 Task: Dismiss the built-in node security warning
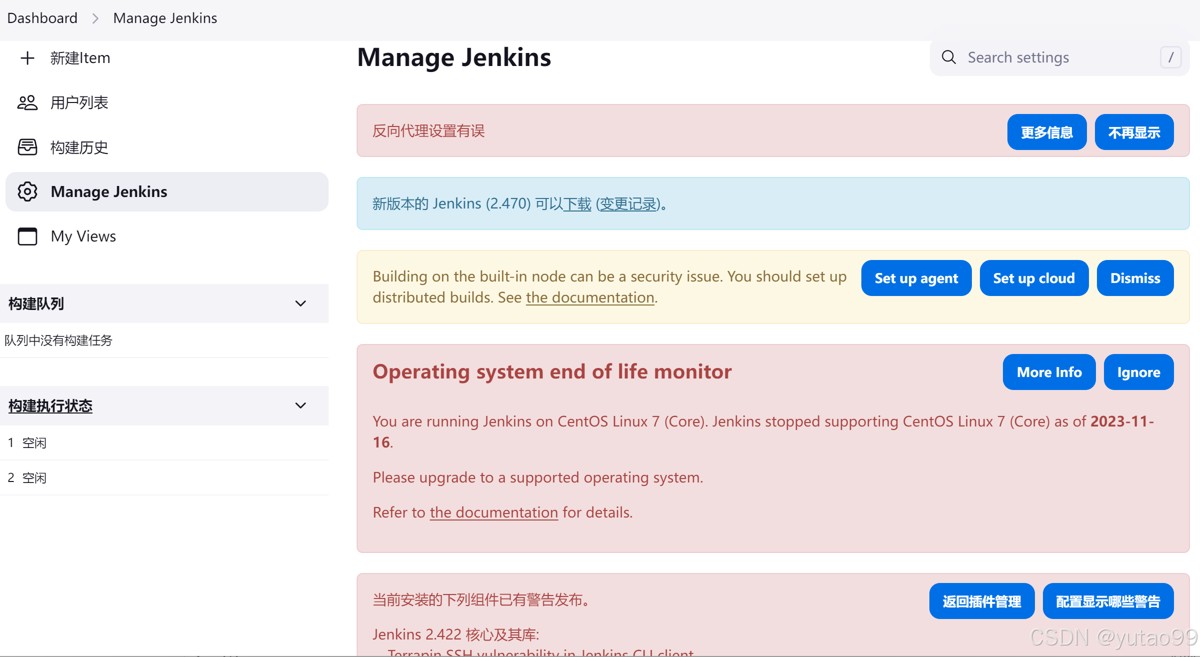(1135, 278)
